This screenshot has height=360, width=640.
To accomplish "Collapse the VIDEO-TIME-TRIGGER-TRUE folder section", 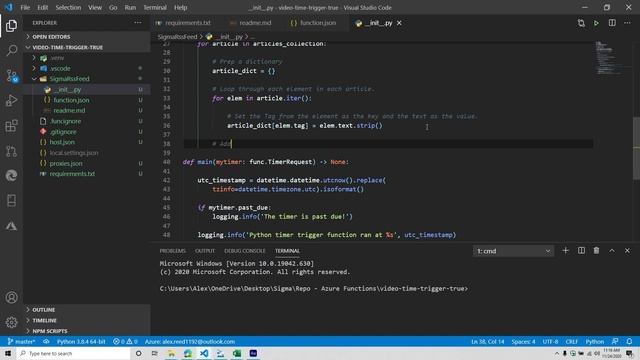I will [87, 47].
